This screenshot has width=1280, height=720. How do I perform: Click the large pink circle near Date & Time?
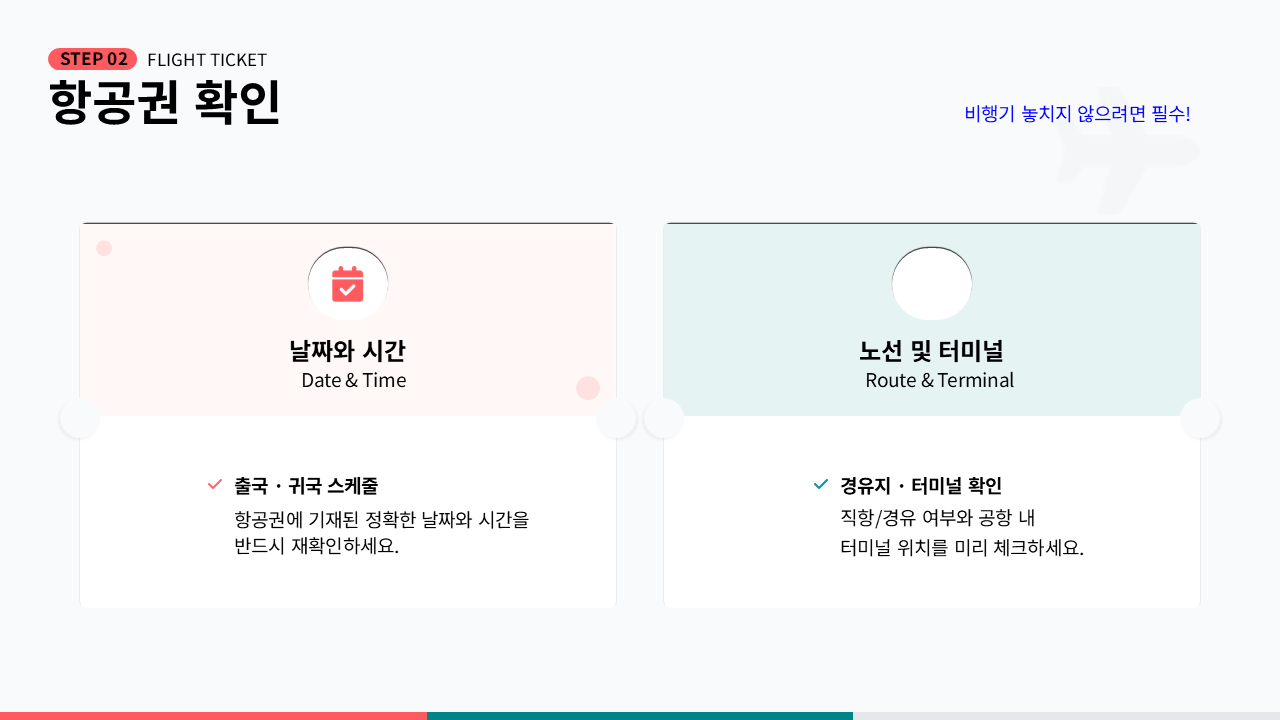[588, 388]
